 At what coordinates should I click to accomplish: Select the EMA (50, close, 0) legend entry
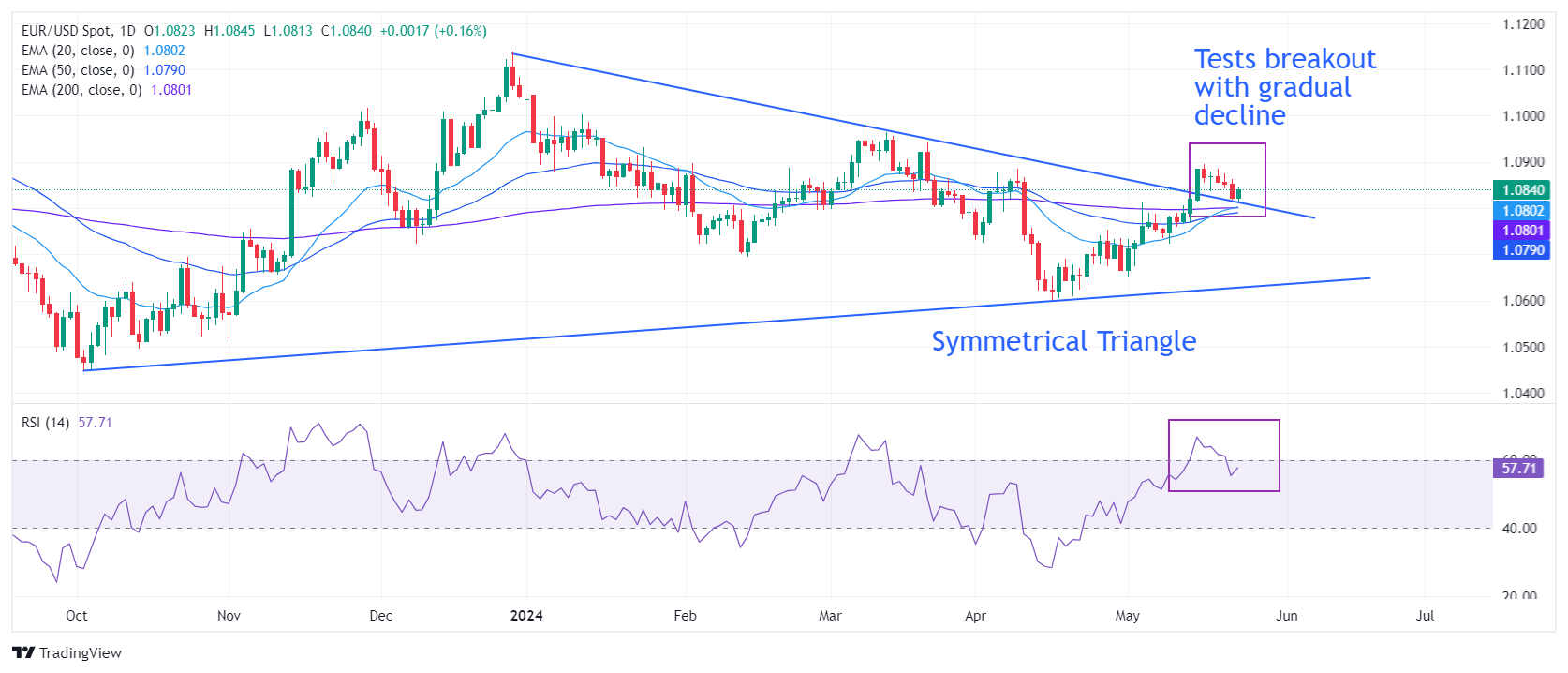[x=78, y=70]
